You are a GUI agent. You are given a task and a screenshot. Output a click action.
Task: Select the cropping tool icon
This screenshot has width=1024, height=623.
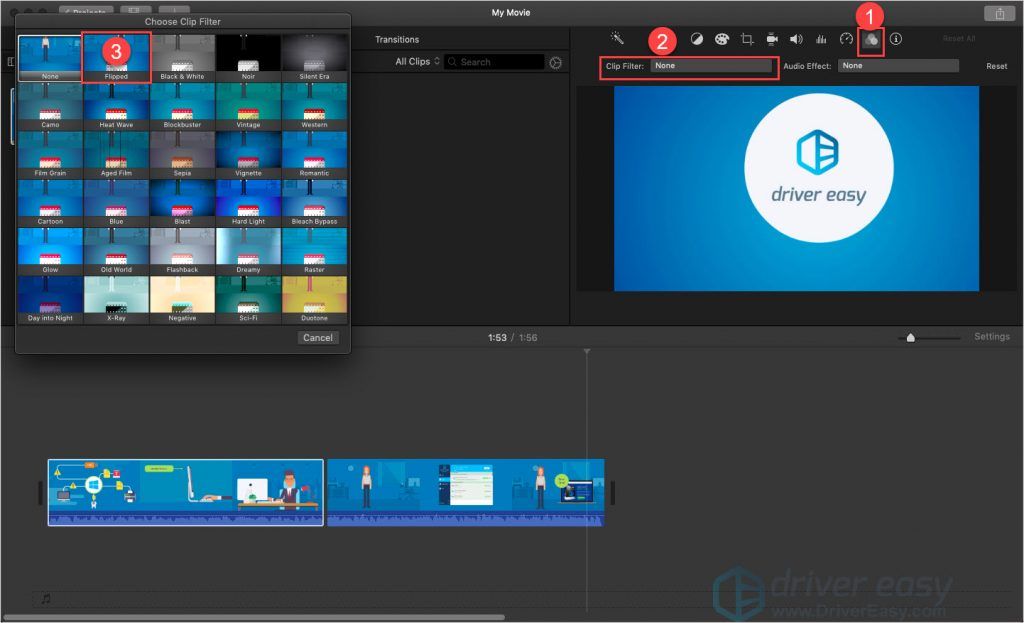click(x=747, y=39)
